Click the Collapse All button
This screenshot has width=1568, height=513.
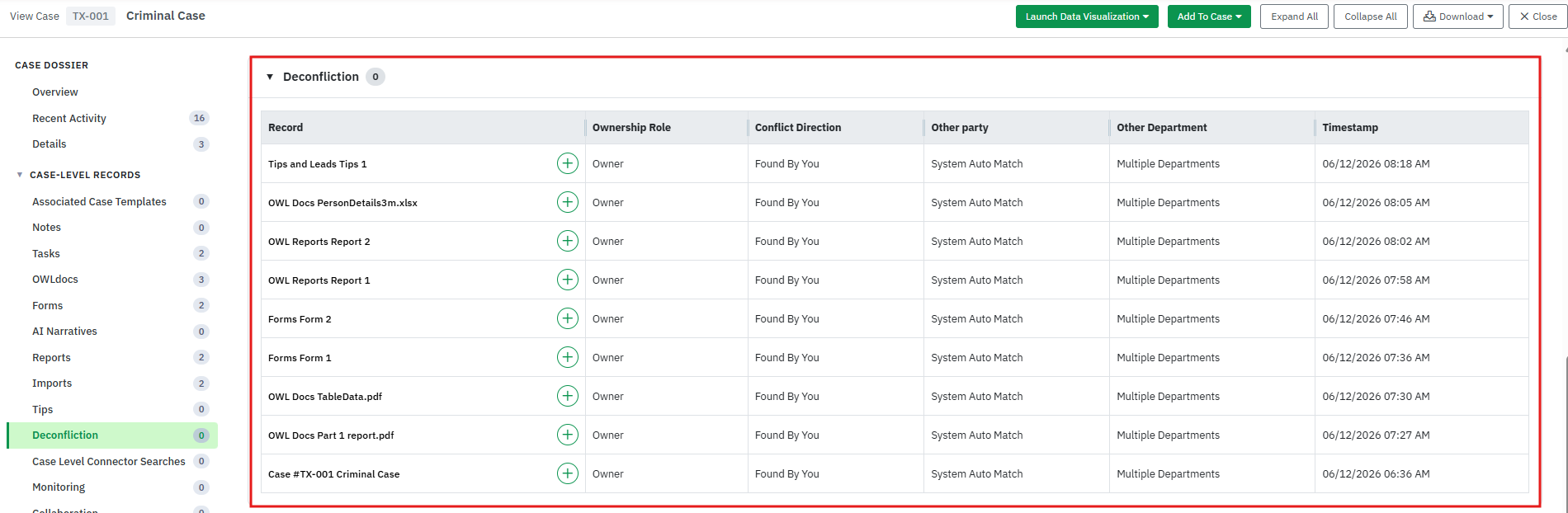point(1371,16)
